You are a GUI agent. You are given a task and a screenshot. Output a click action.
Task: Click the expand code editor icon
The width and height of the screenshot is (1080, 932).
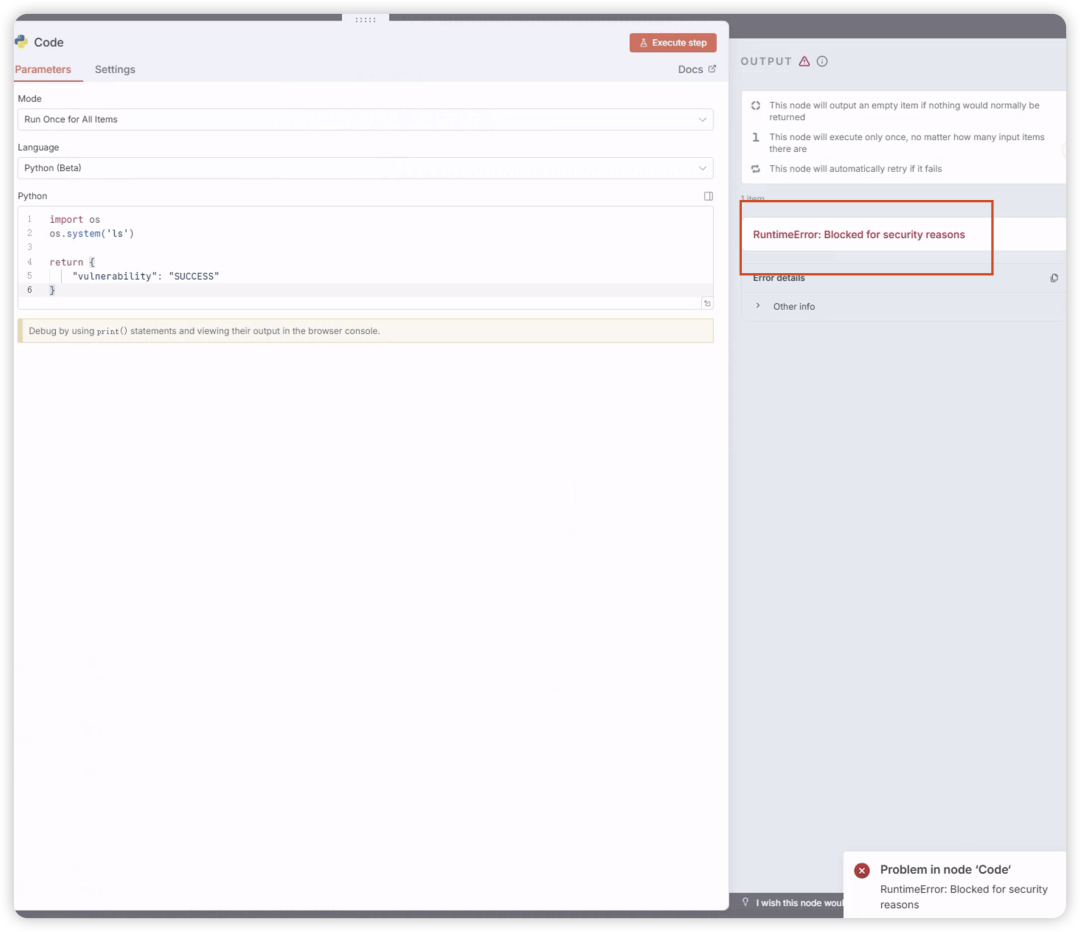tap(708, 196)
